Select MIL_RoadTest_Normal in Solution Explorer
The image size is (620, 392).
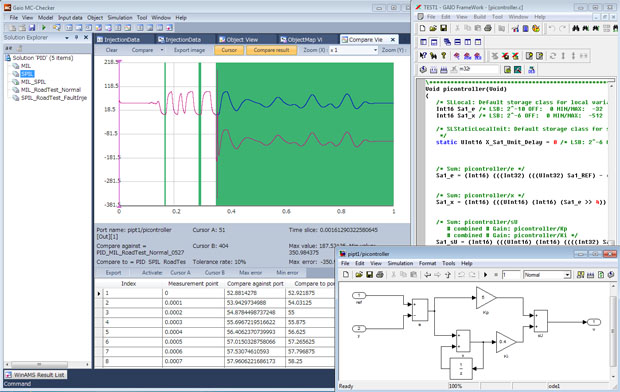pyautogui.click(x=51, y=90)
